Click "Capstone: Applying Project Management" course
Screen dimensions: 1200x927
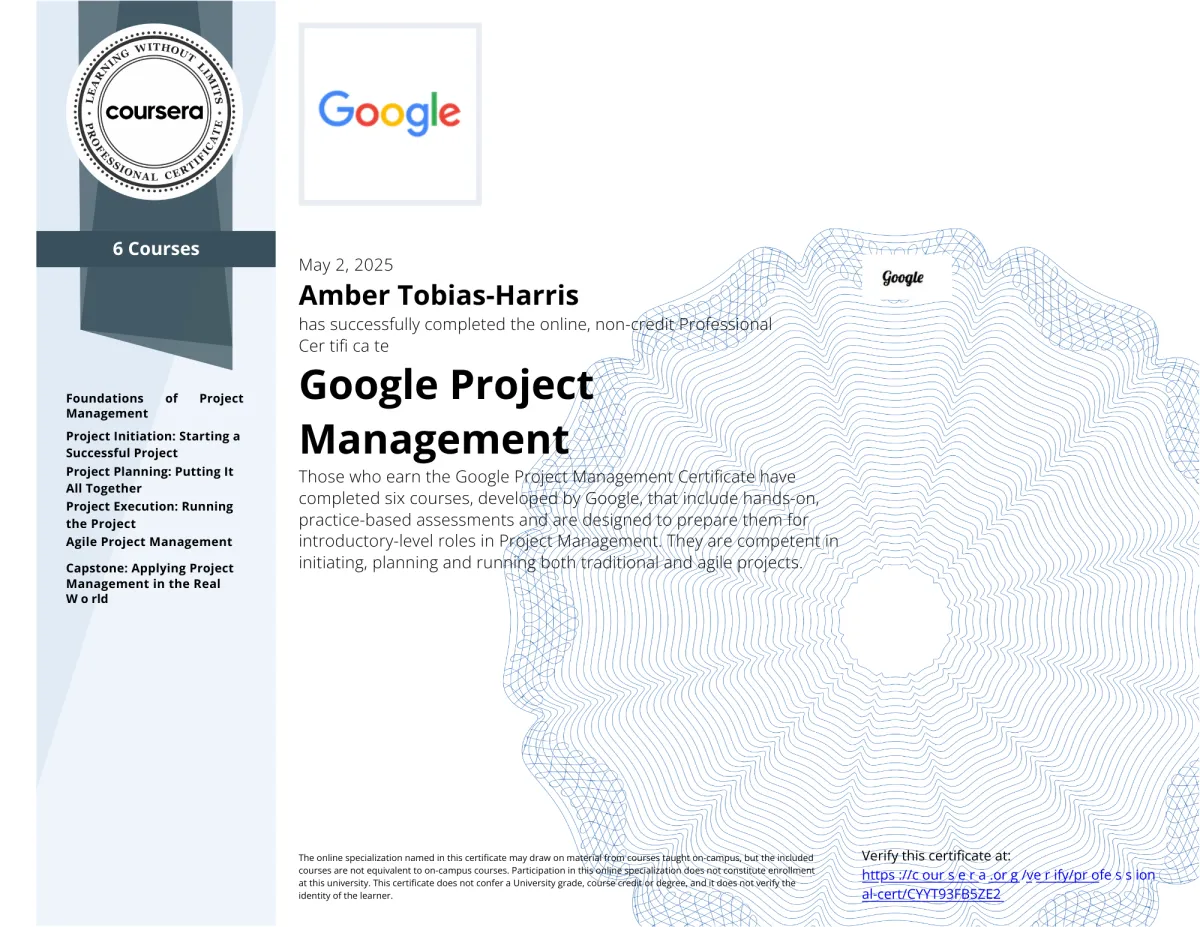tap(150, 583)
